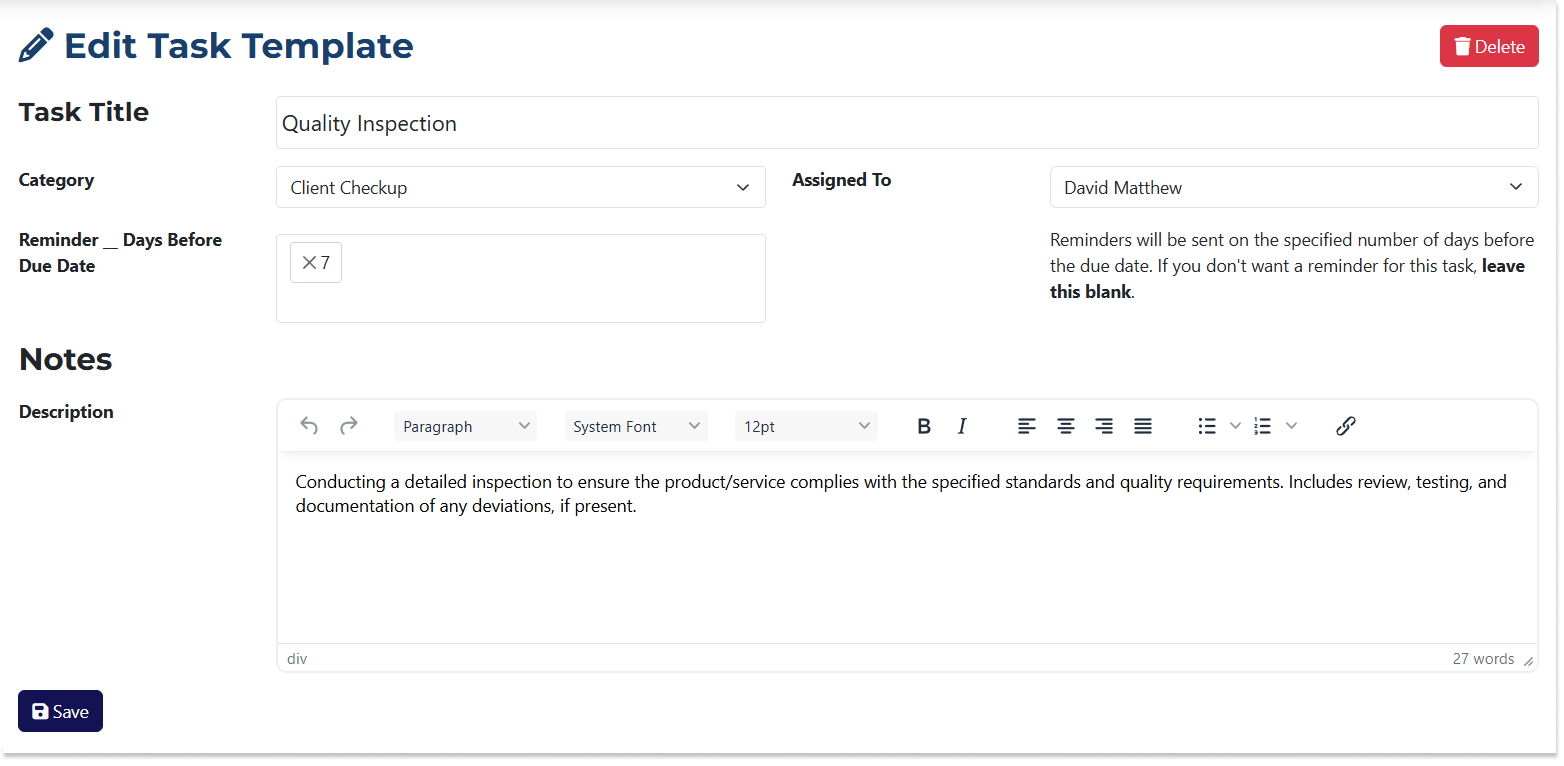Click the Save button

click(59, 711)
